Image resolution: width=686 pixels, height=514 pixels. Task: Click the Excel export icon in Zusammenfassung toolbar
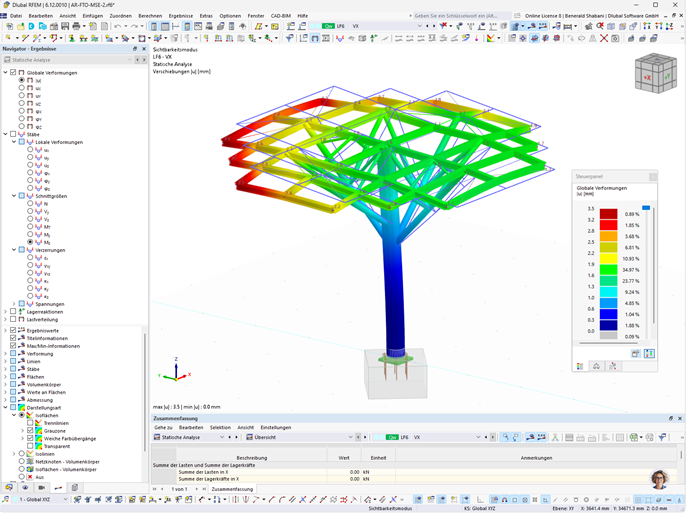point(634,437)
